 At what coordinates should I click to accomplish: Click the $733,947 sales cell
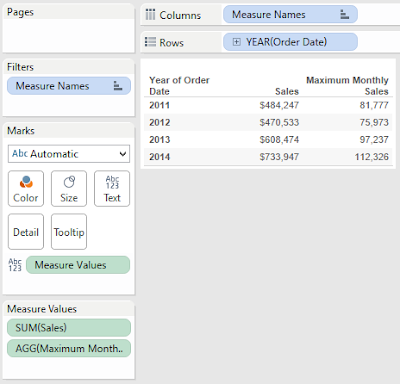tap(279, 157)
